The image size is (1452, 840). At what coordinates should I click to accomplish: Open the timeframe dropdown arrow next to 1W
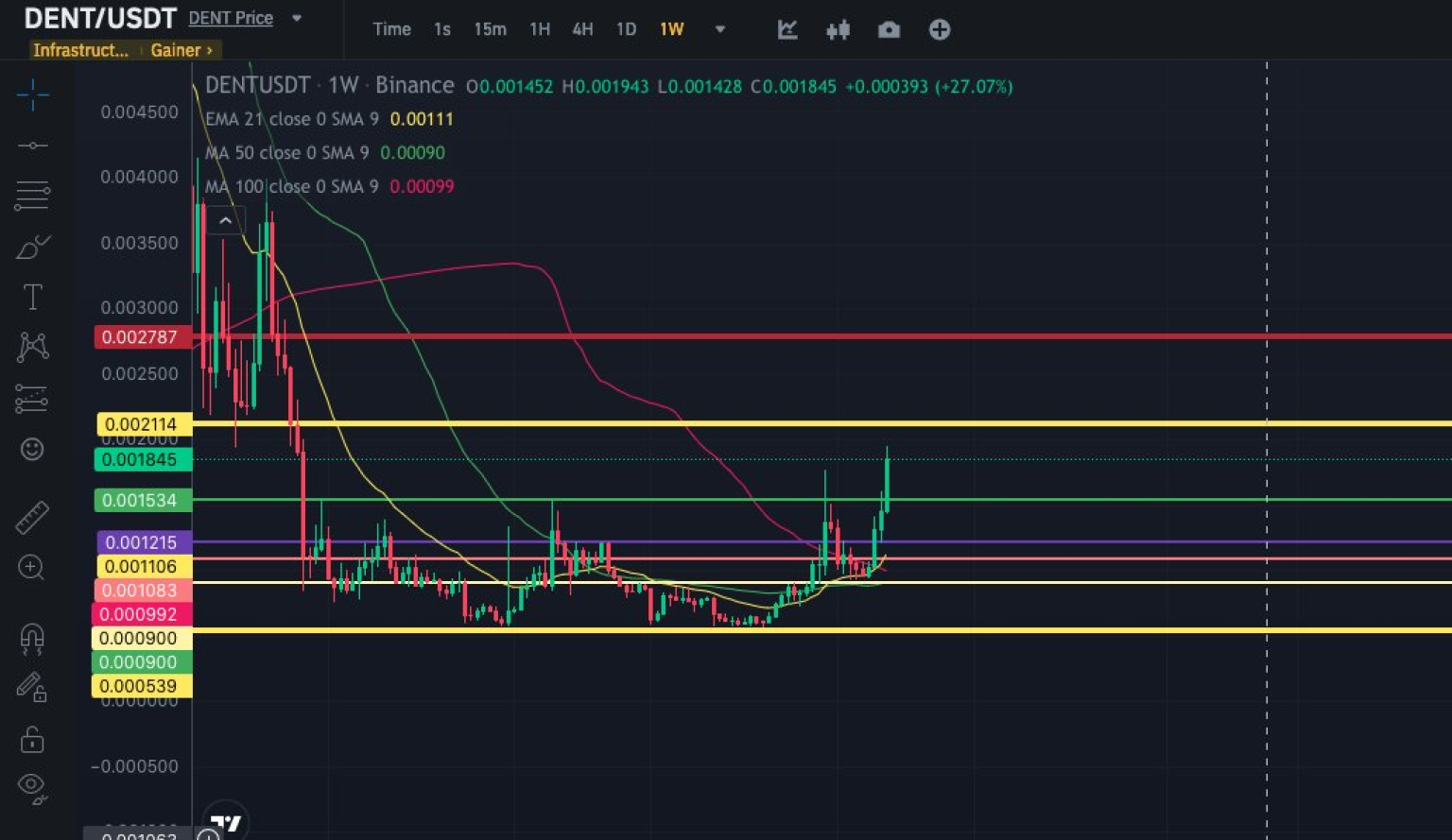720,29
